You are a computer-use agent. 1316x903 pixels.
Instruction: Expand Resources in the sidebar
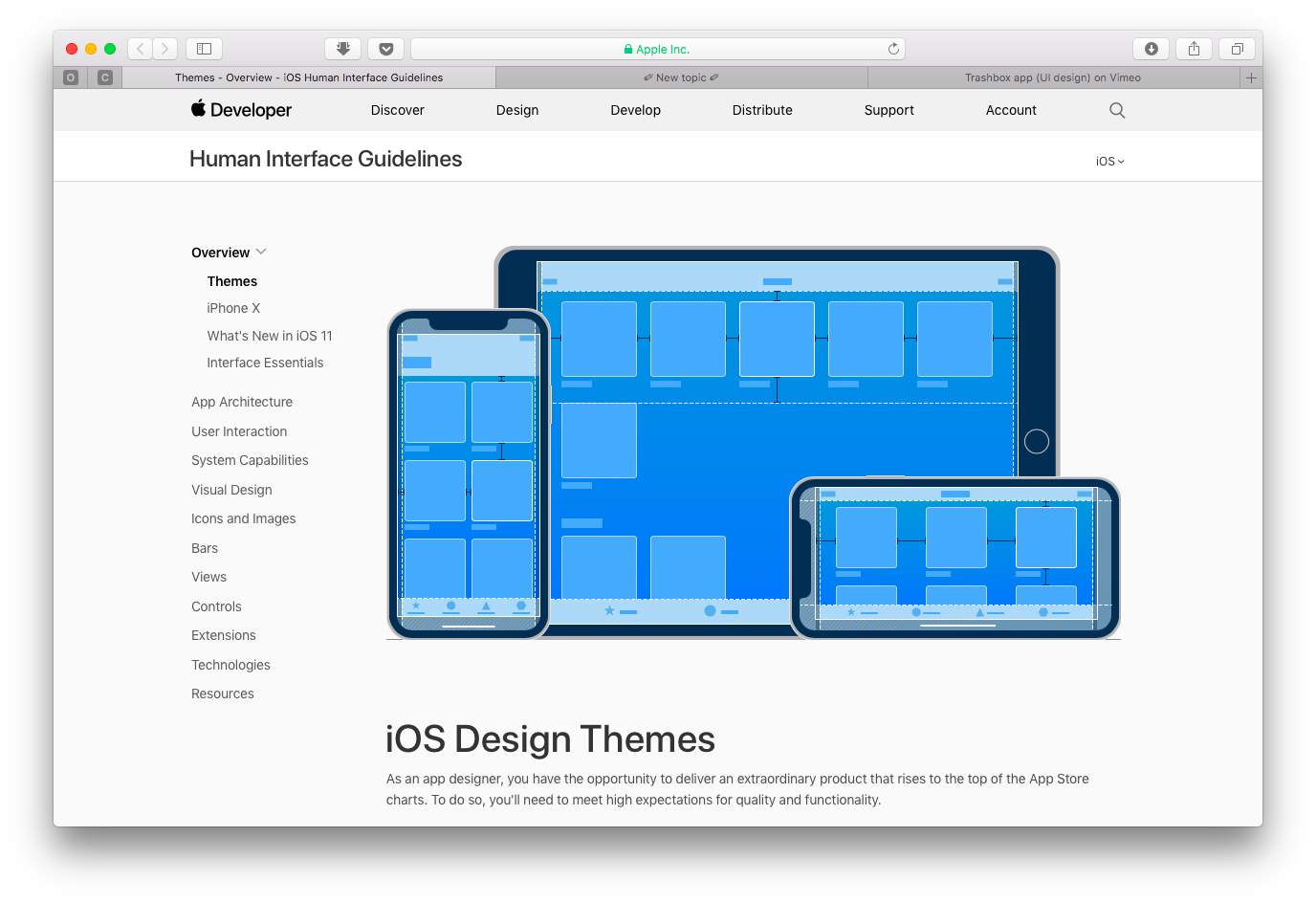pyautogui.click(x=223, y=694)
